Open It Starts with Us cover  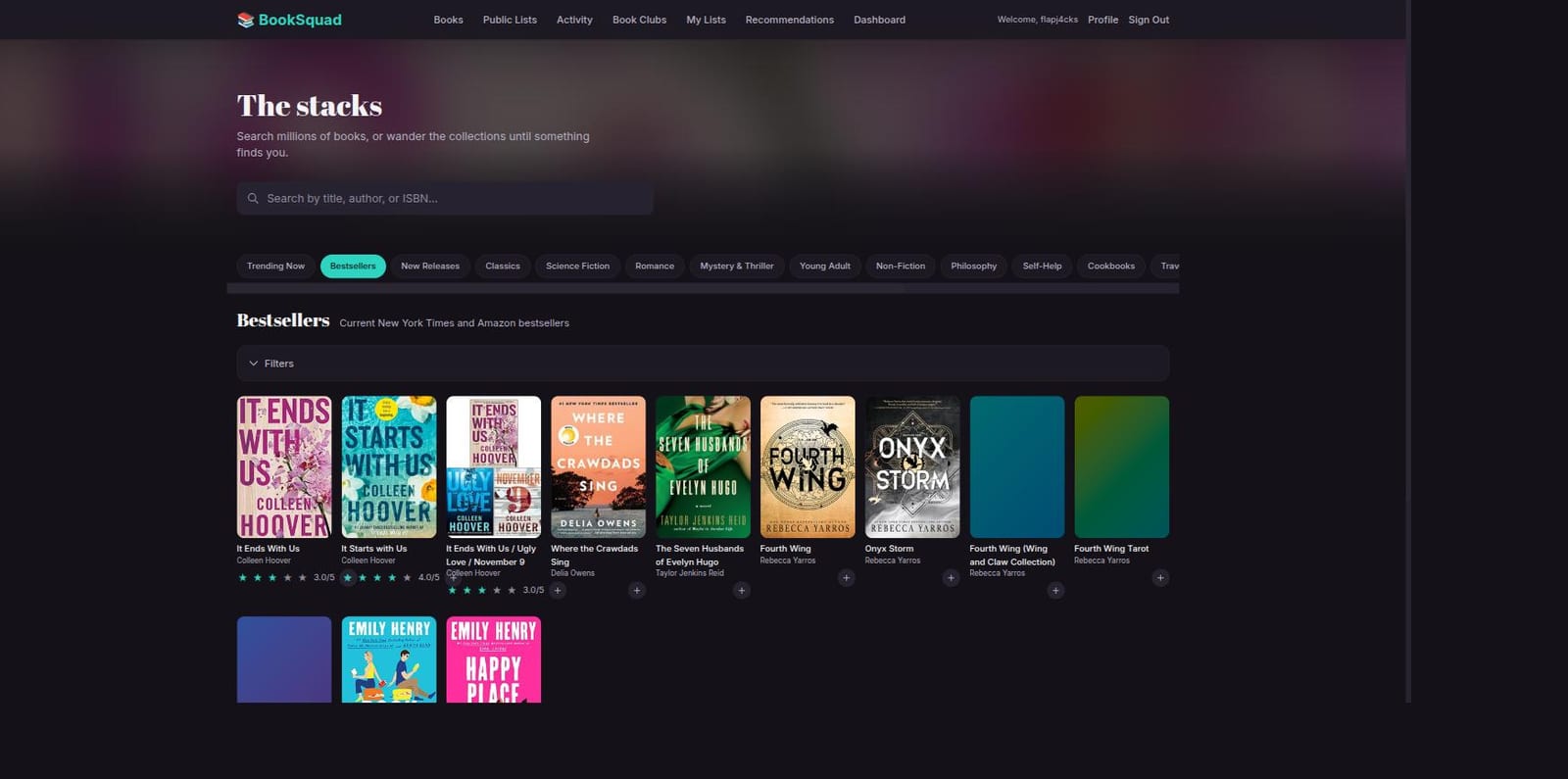(x=389, y=467)
